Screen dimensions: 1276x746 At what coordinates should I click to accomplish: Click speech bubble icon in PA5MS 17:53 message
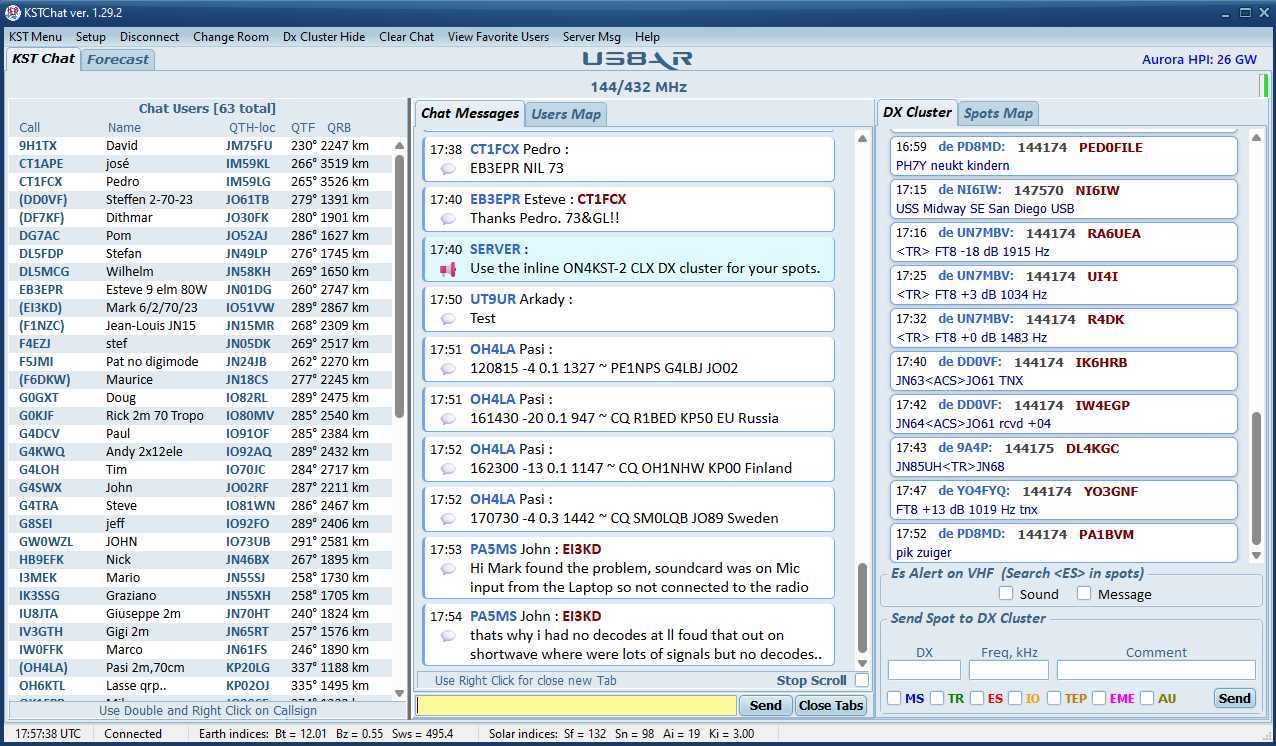pos(448,569)
